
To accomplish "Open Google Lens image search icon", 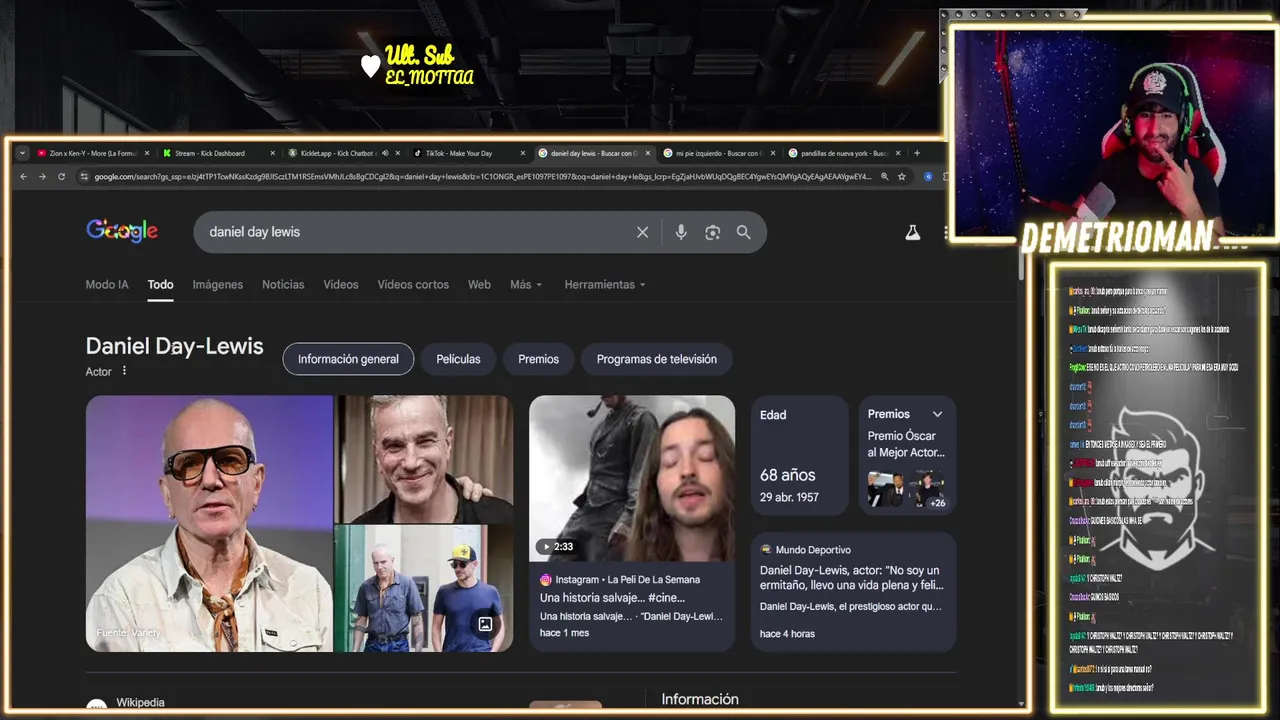I will [x=712, y=232].
